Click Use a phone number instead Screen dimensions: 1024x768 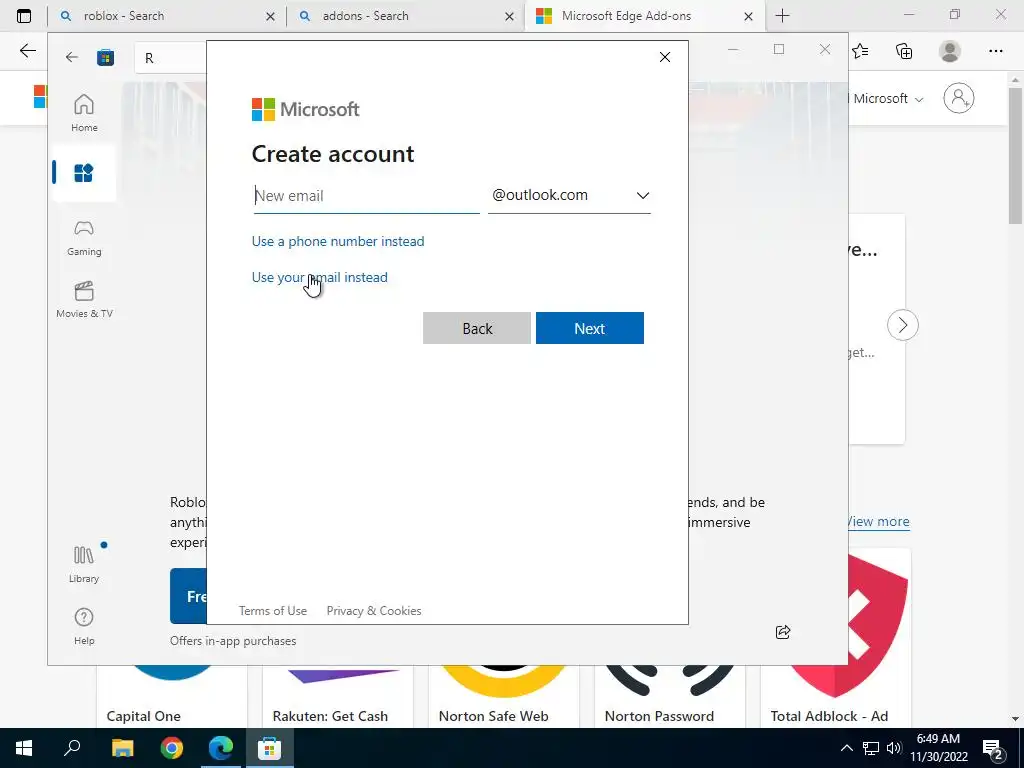[338, 241]
